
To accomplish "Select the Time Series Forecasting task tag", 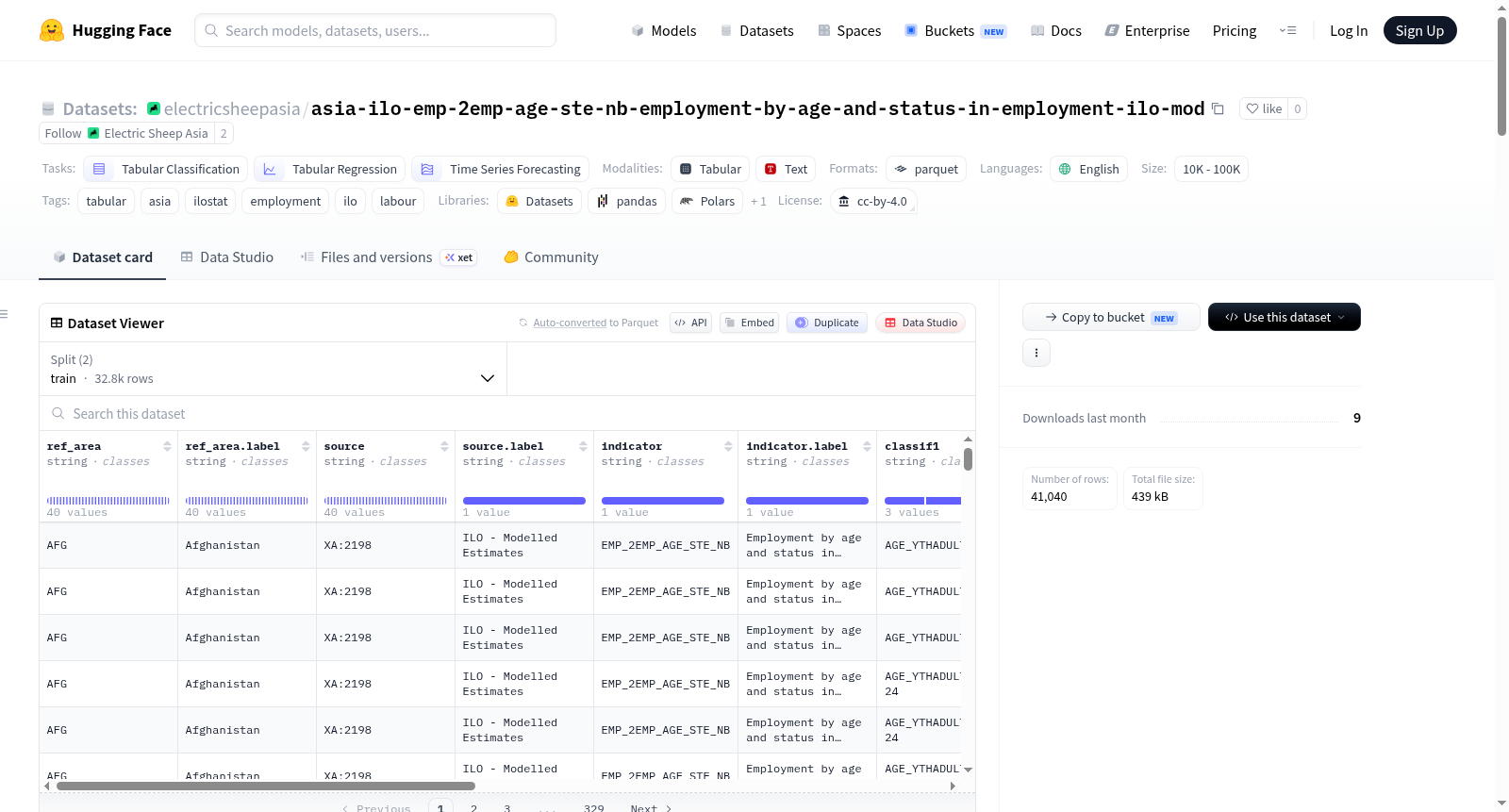I will click(500, 170).
